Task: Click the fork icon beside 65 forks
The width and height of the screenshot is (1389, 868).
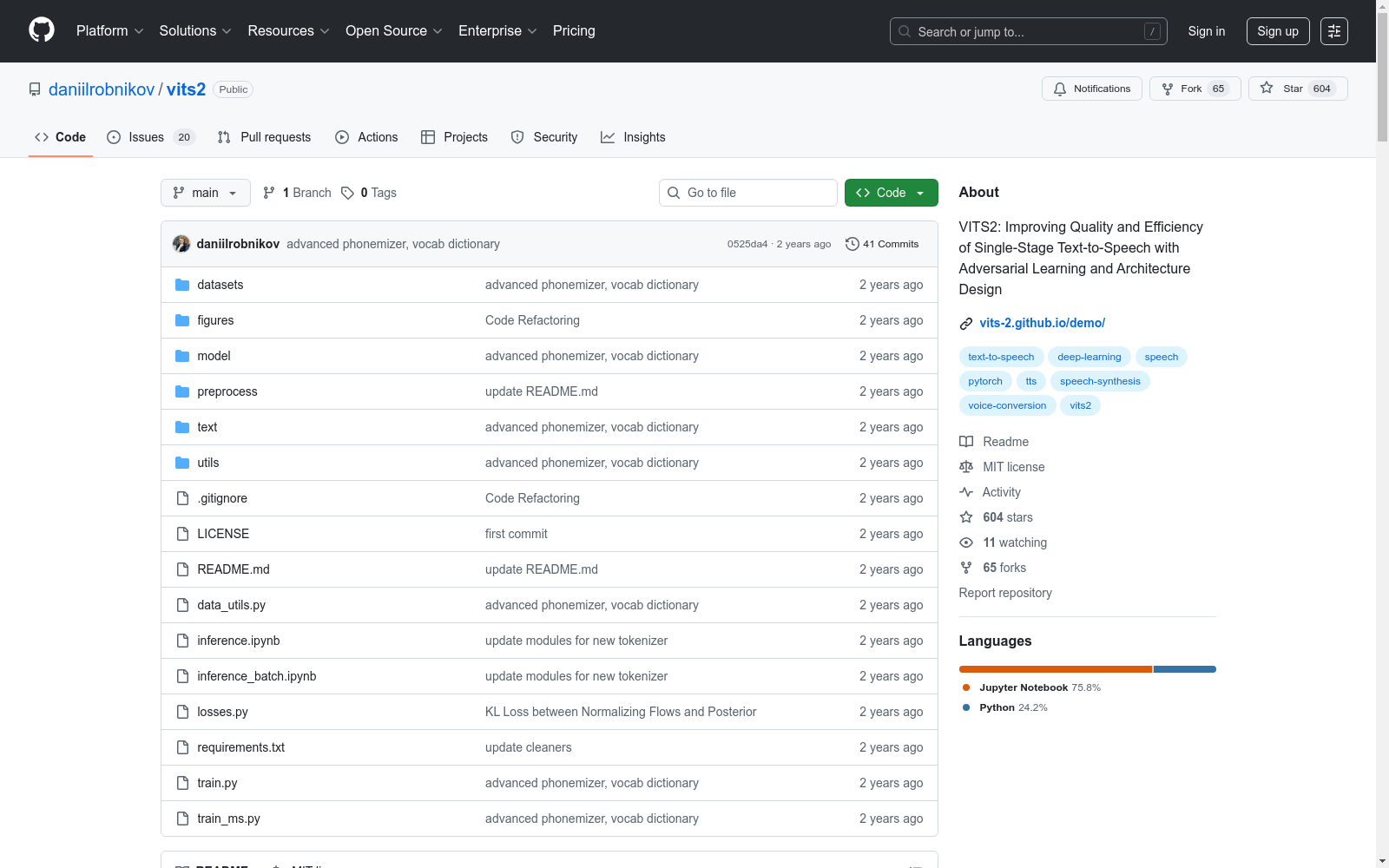Action: tap(966, 568)
